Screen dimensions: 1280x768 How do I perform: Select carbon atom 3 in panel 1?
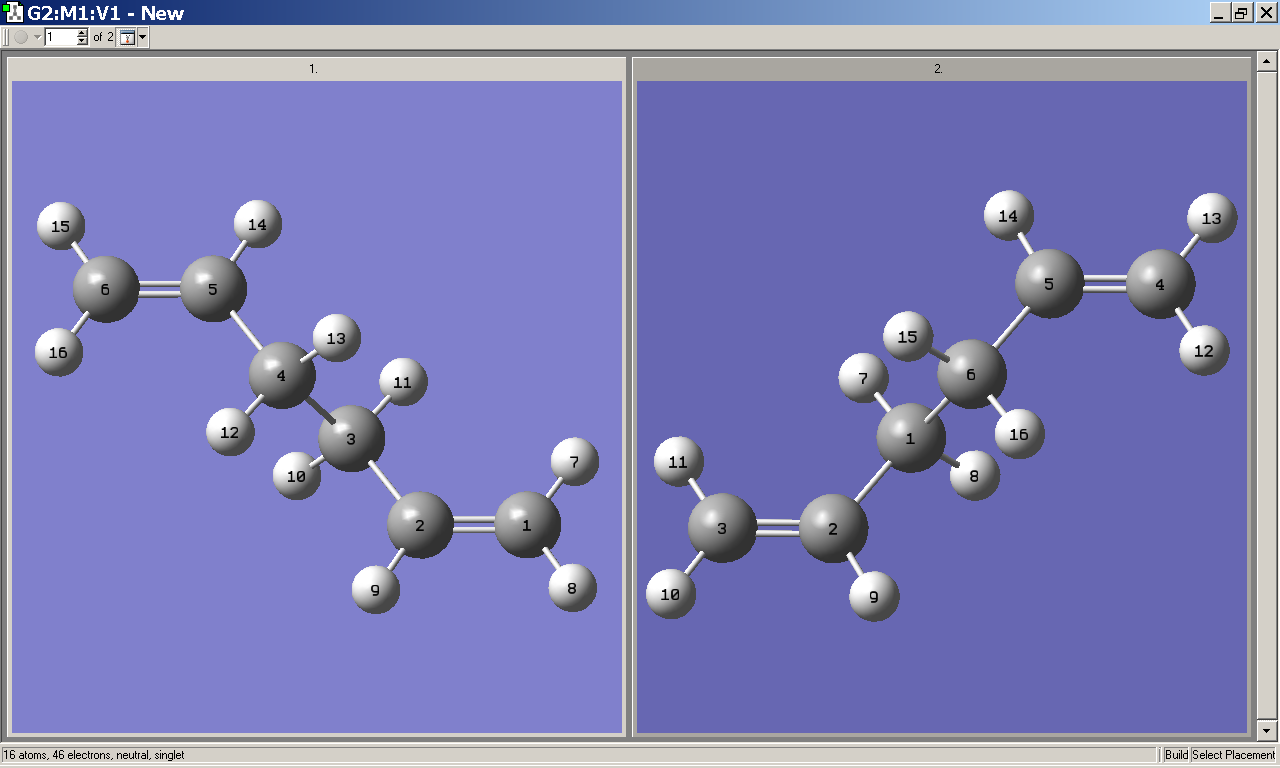tap(351, 438)
